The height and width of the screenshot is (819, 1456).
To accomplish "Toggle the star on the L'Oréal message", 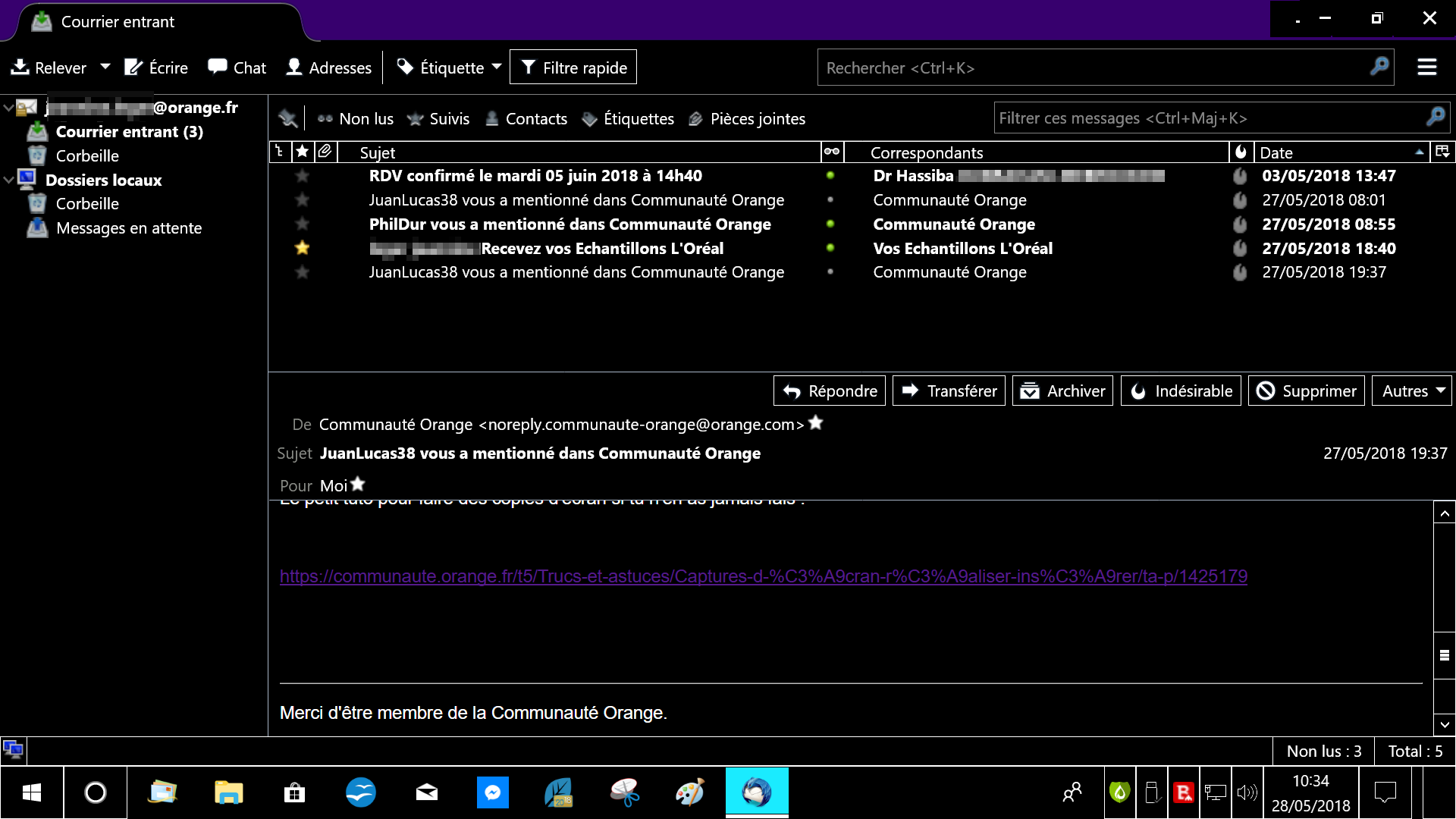I will click(x=302, y=248).
